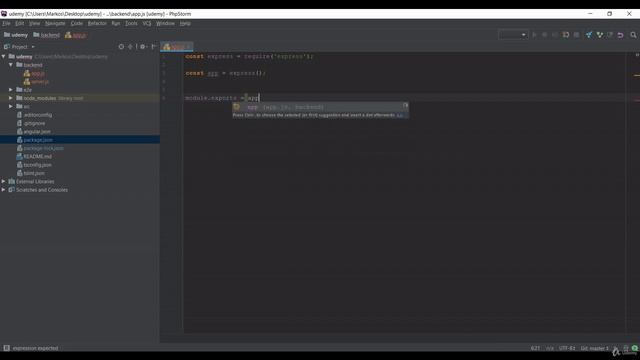Switch to the app.js editor tab
The width and height of the screenshot is (640, 360).
176,47
